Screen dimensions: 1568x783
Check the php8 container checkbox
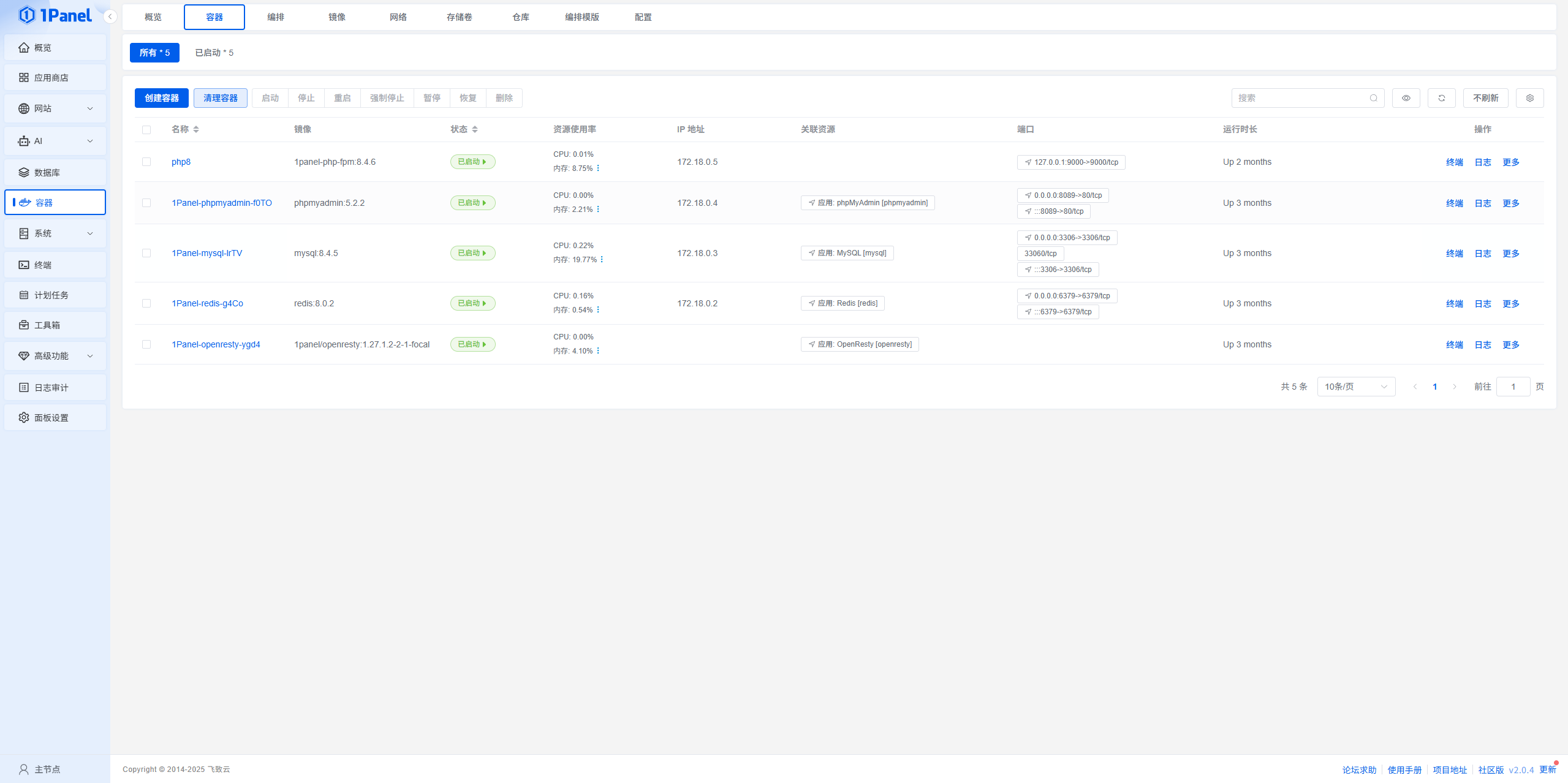point(146,162)
